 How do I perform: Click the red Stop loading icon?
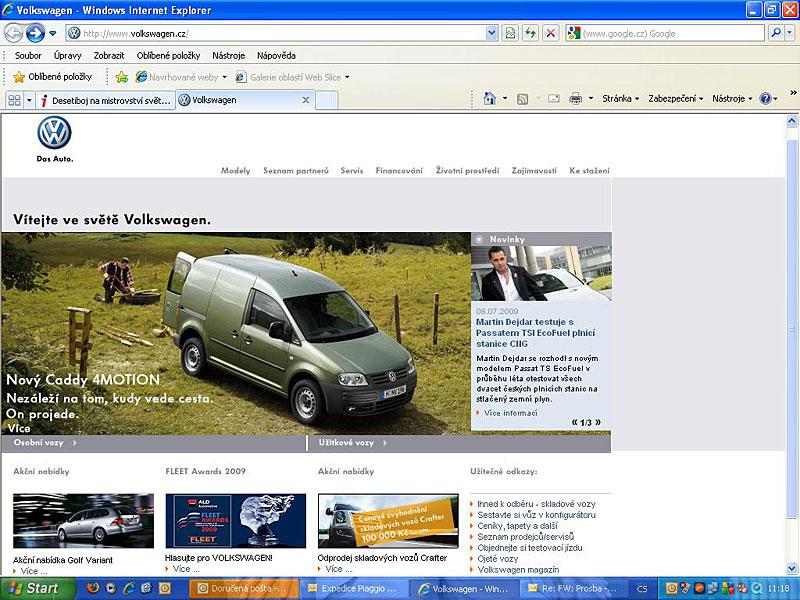(x=551, y=34)
